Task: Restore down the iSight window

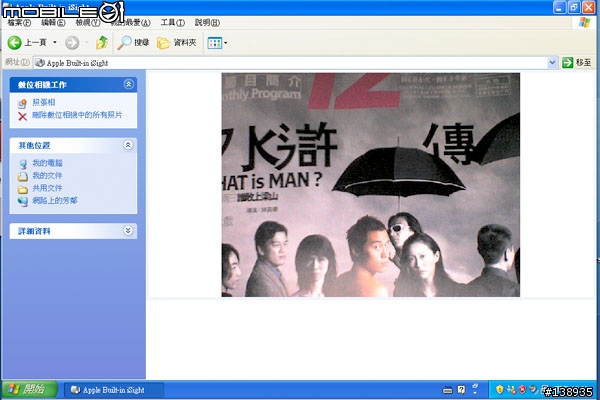Action: [x=574, y=7]
